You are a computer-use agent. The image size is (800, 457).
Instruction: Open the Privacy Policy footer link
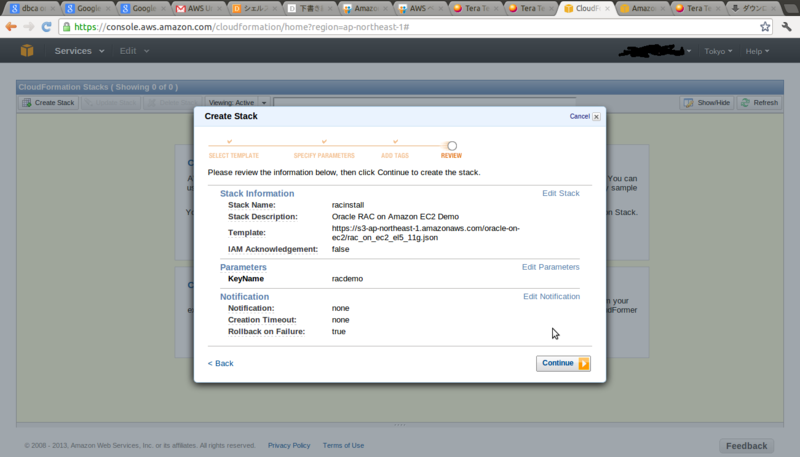[x=289, y=445]
